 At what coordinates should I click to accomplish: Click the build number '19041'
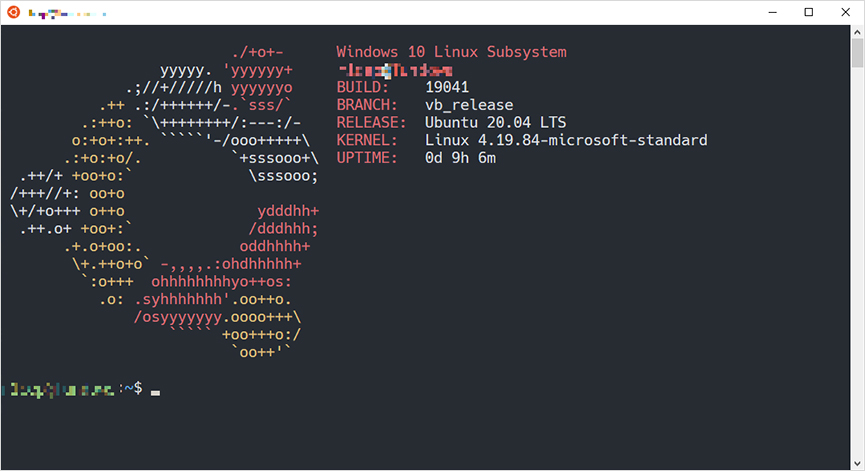click(447, 87)
